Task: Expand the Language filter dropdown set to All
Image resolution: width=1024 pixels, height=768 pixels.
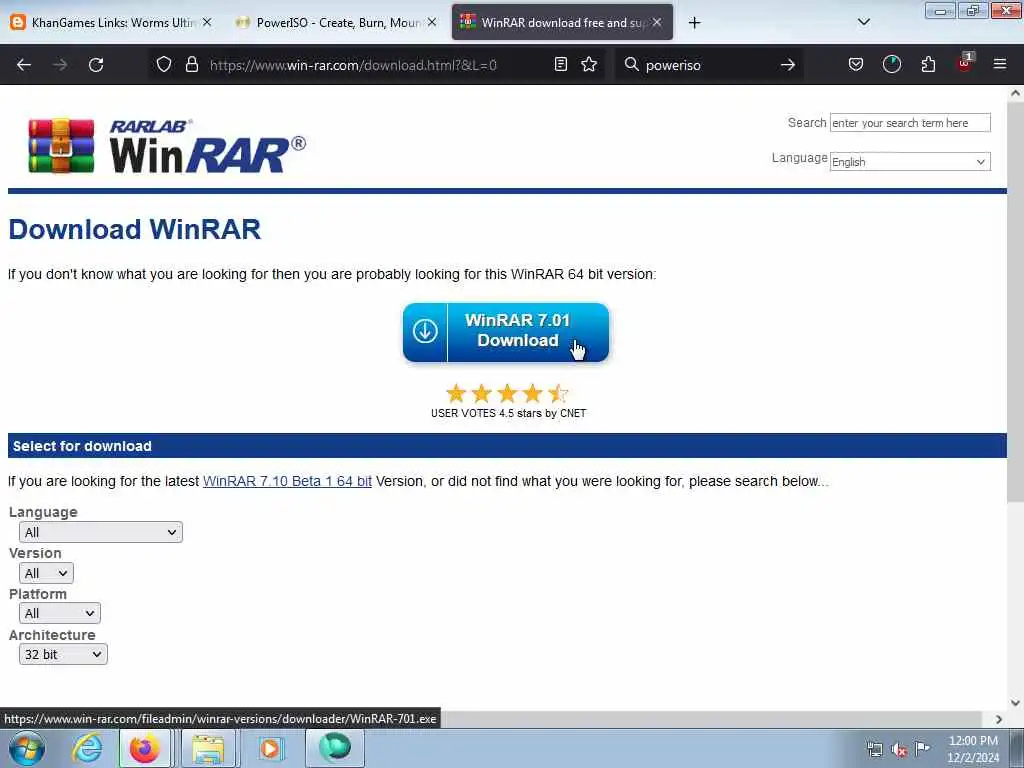Action: [x=101, y=532]
